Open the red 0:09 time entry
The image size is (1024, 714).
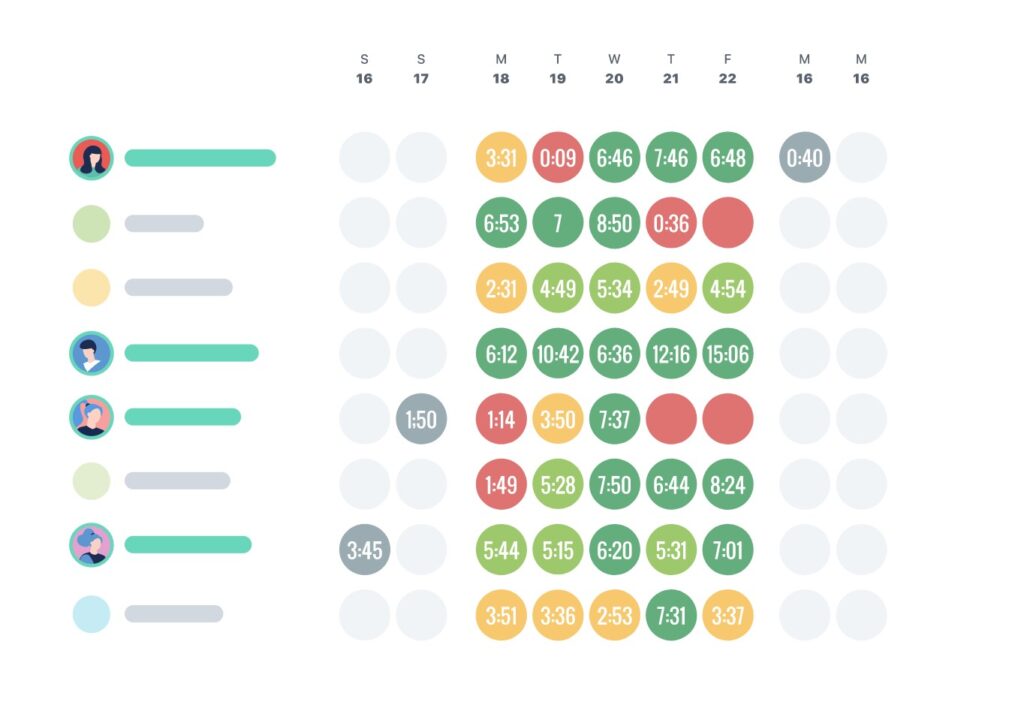[558, 158]
